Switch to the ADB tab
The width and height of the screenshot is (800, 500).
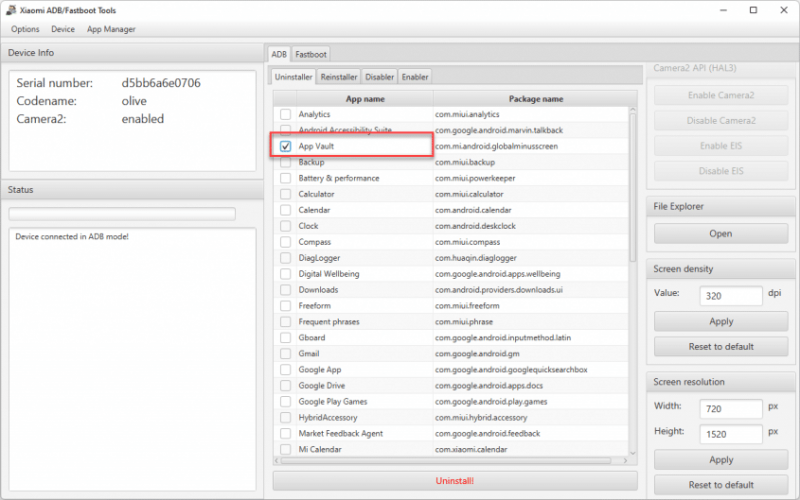[279, 54]
